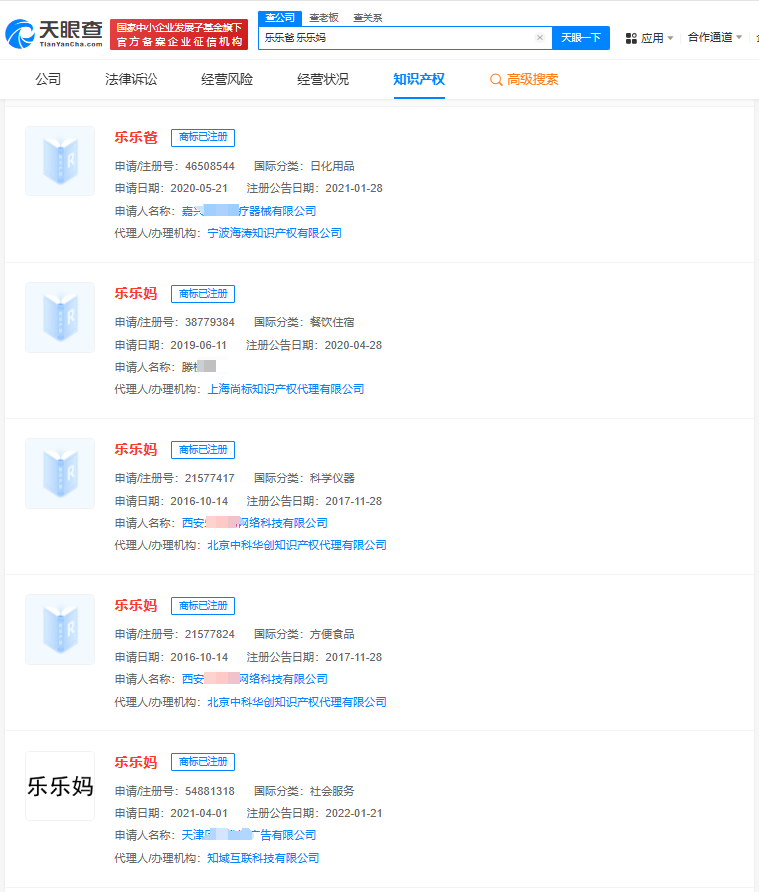The width and height of the screenshot is (759, 892).
Task: Select the 查老板 search tab
Action: coord(324,18)
